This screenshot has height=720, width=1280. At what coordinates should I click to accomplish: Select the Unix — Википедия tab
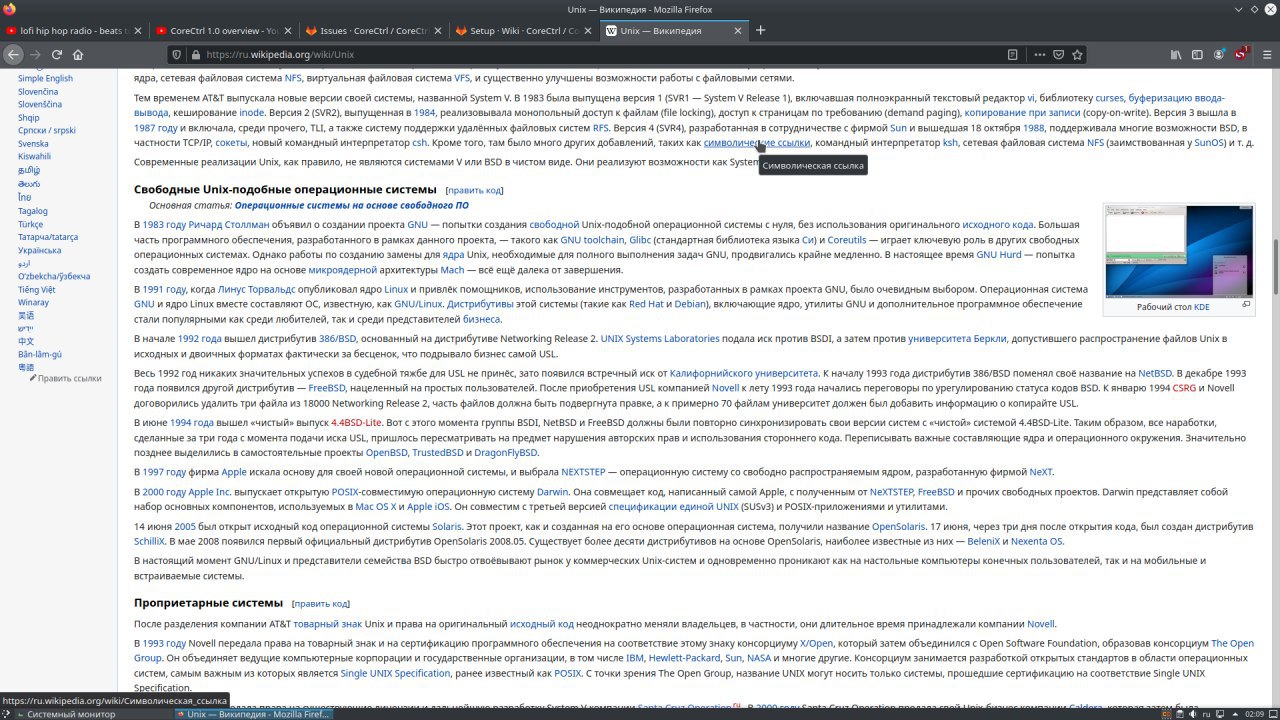coord(673,31)
